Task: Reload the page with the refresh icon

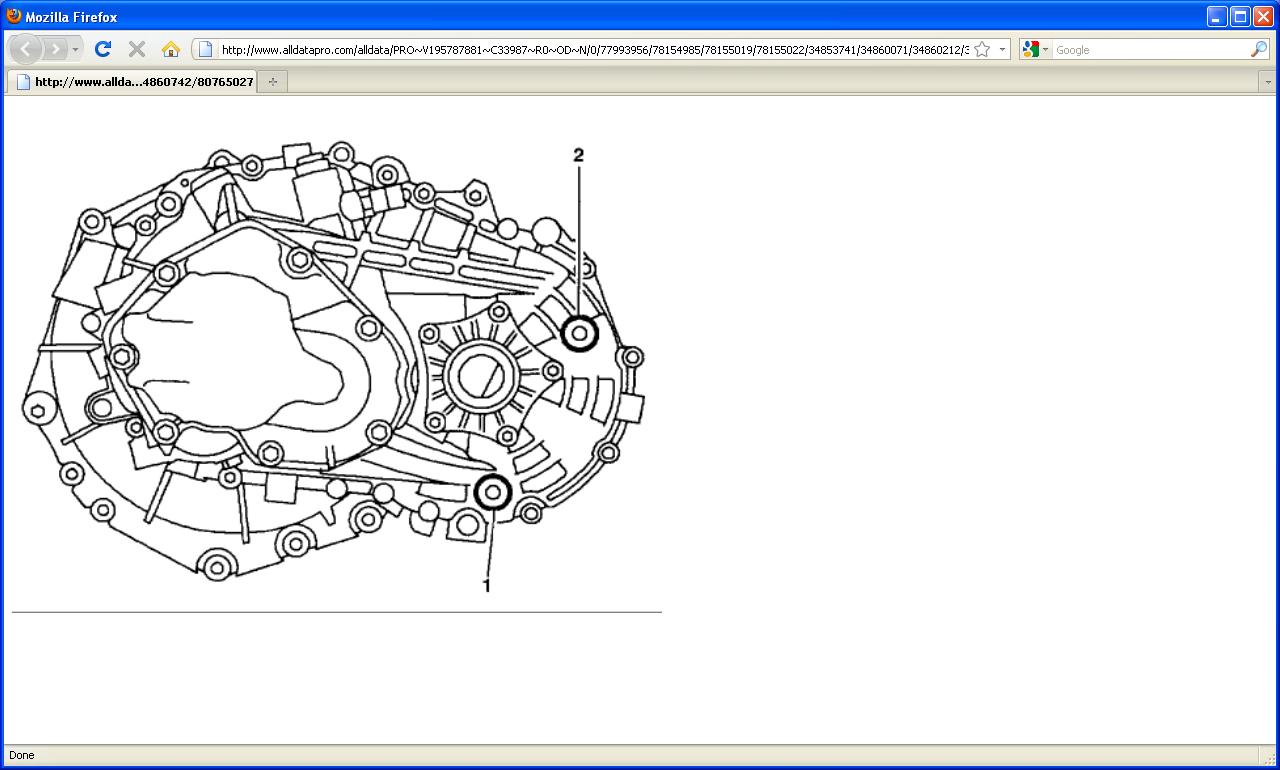Action: click(x=102, y=49)
